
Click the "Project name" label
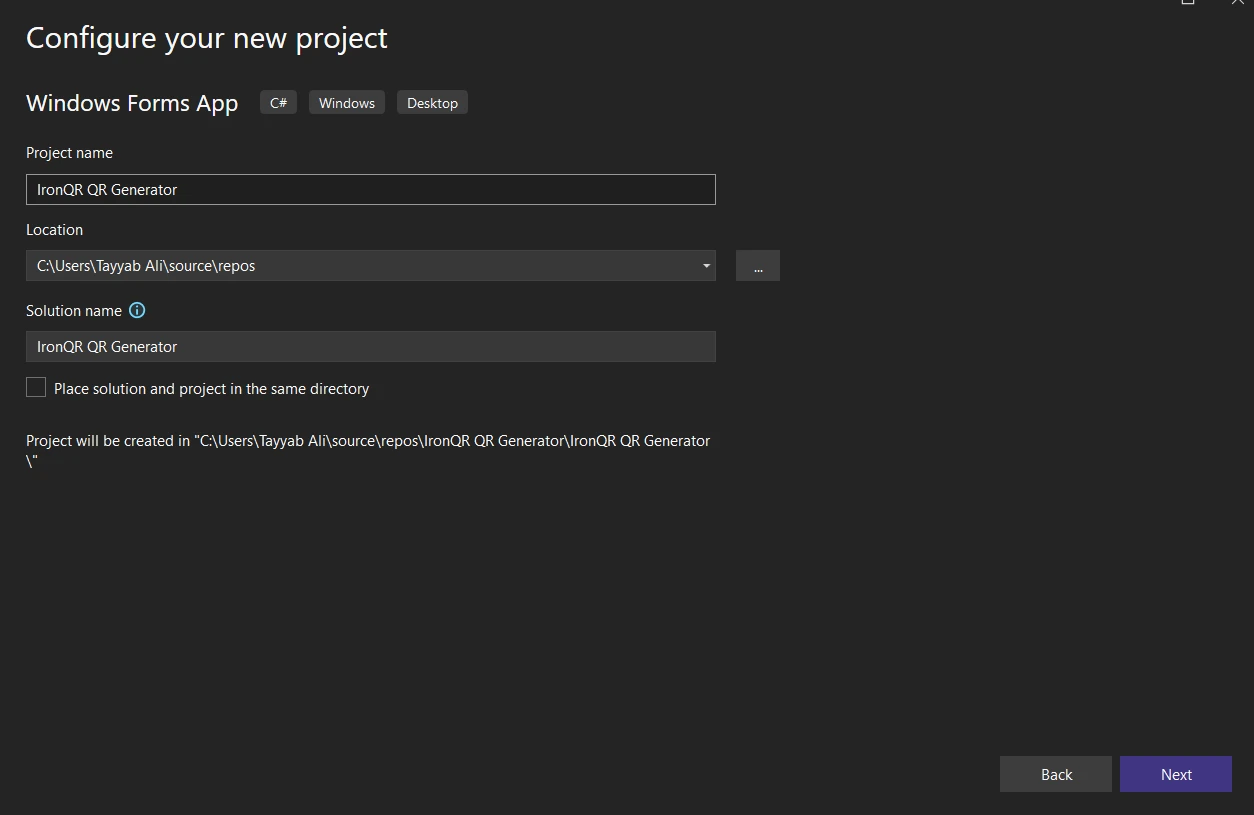[x=69, y=153]
